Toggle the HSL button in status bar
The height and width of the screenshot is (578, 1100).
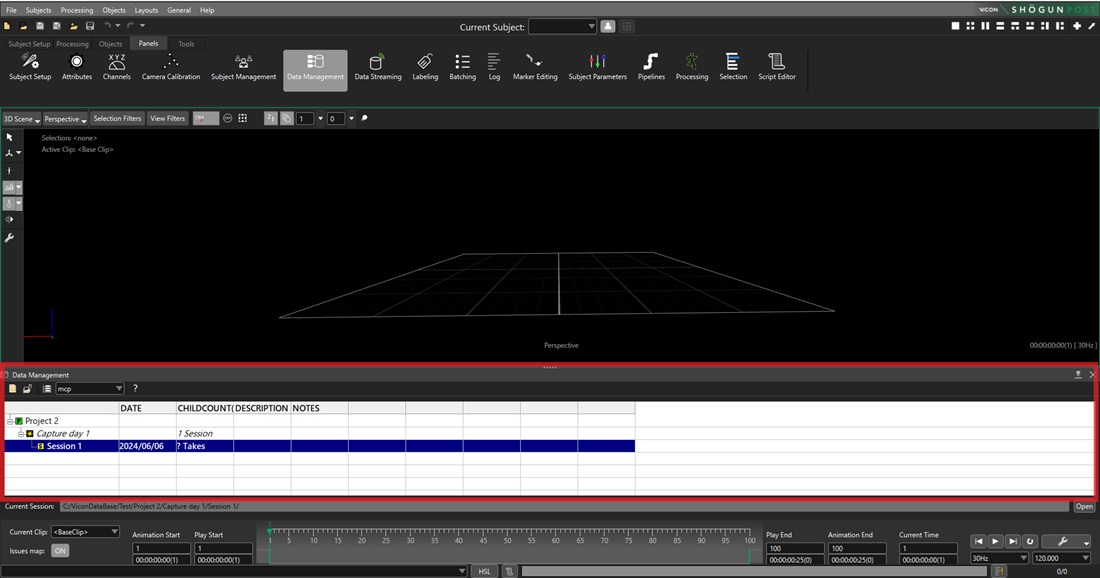tap(484, 571)
